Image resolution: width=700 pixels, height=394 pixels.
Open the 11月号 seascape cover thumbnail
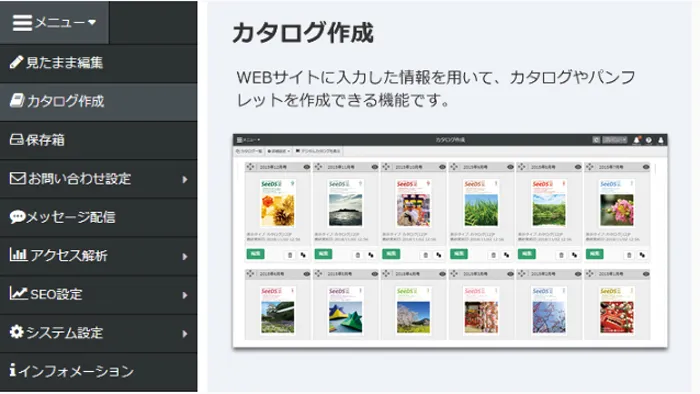[346, 203]
